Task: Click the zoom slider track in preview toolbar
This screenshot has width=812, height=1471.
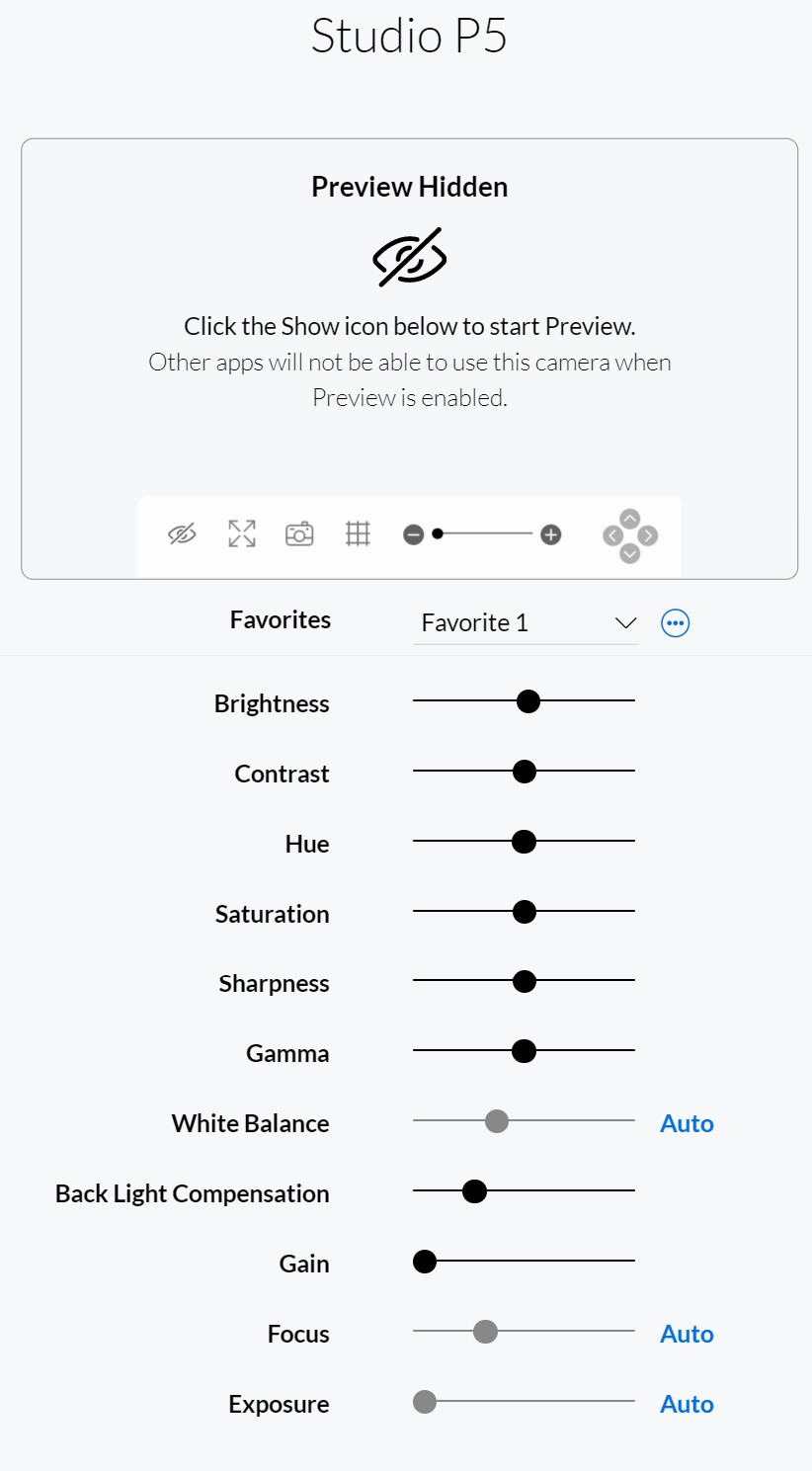Action: 489,534
